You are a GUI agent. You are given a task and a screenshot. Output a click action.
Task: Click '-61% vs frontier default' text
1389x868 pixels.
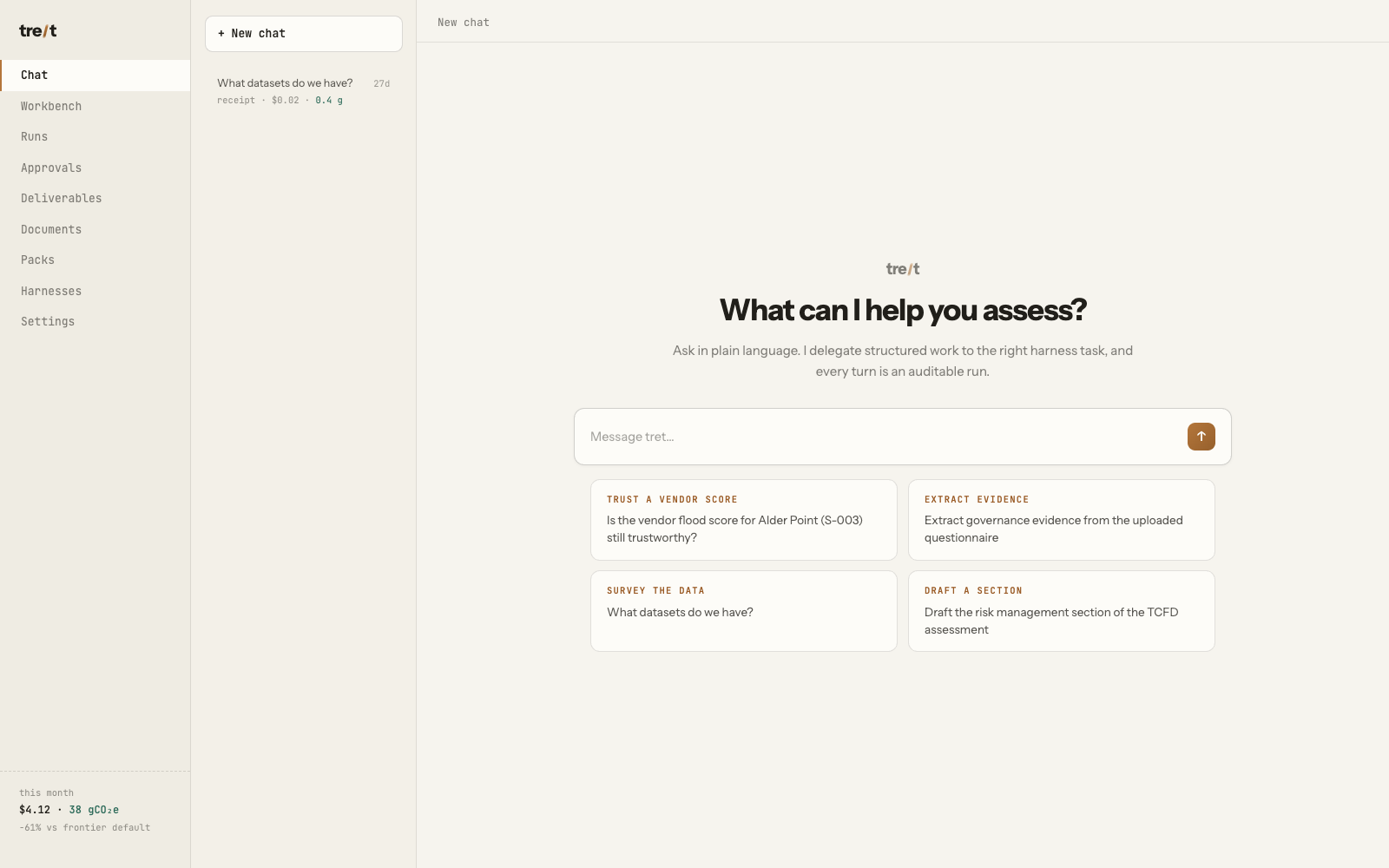tap(85, 828)
